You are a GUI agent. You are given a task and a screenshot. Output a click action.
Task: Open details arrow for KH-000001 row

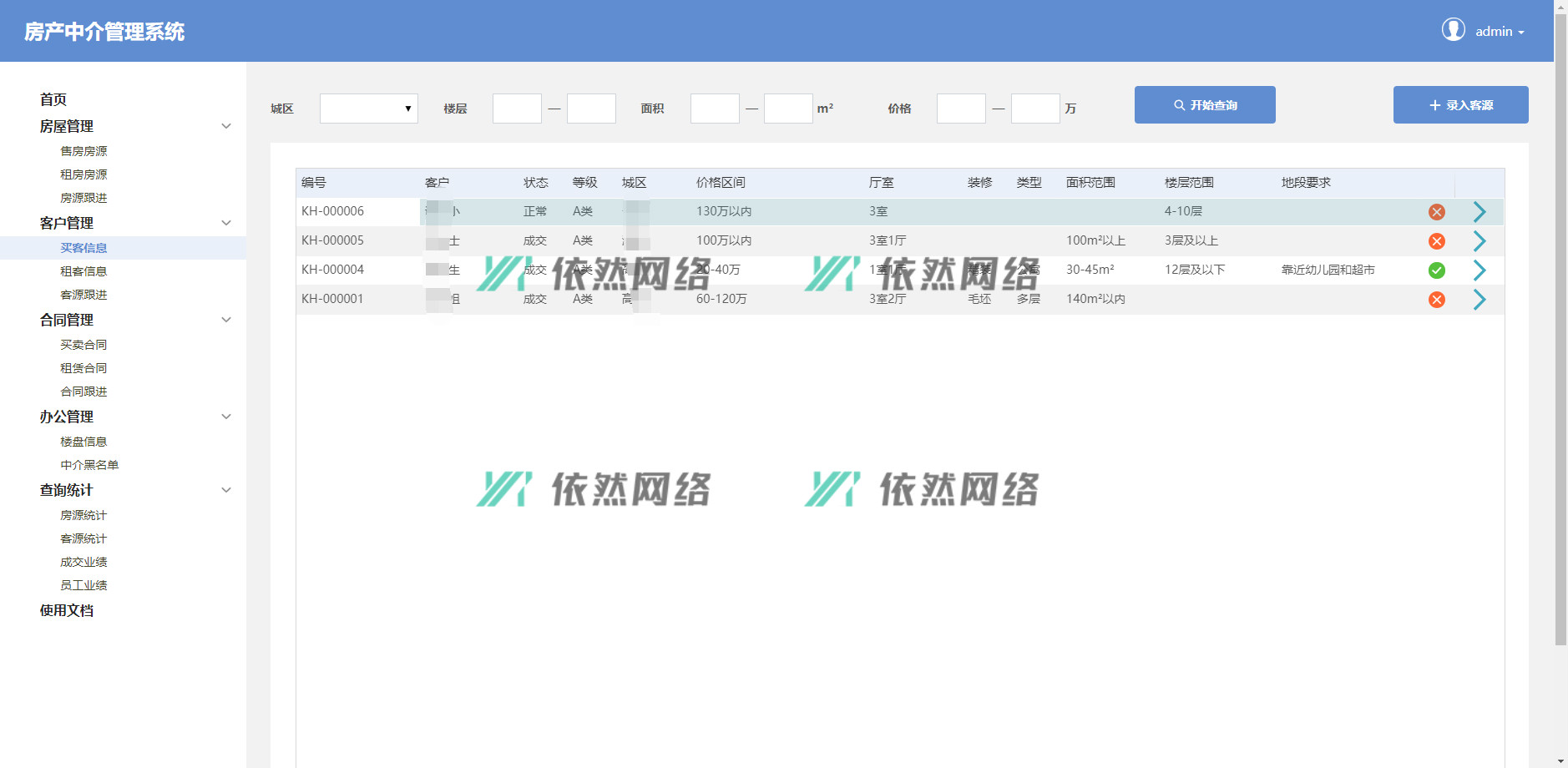click(x=1479, y=300)
